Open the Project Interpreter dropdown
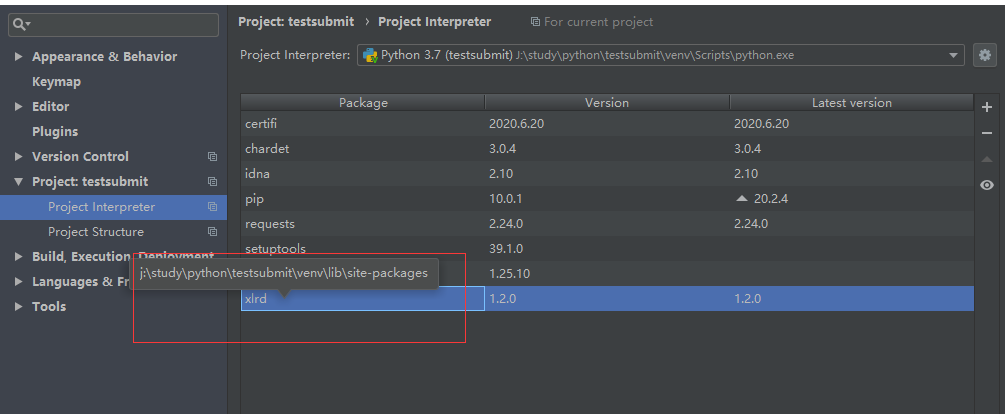The height and width of the screenshot is (414, 1005). pyautogui.click(x=954, y=55)
